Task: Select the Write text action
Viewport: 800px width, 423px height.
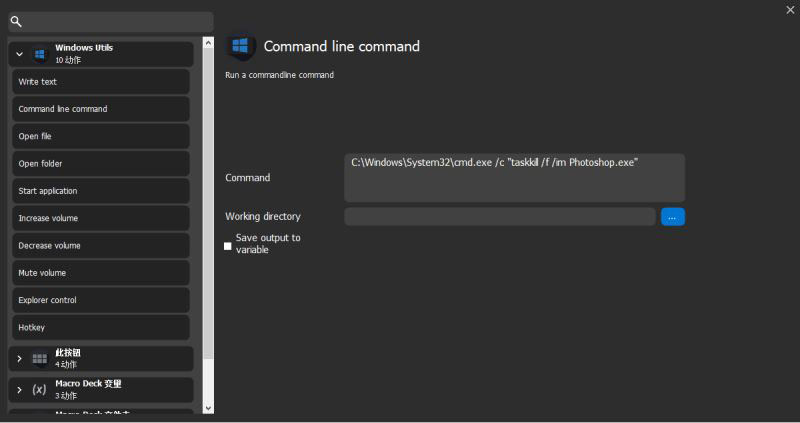Action: 100,82
